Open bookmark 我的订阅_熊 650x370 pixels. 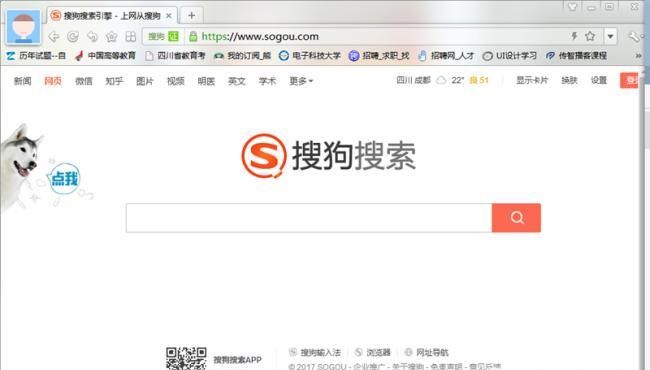click(243, 56)
